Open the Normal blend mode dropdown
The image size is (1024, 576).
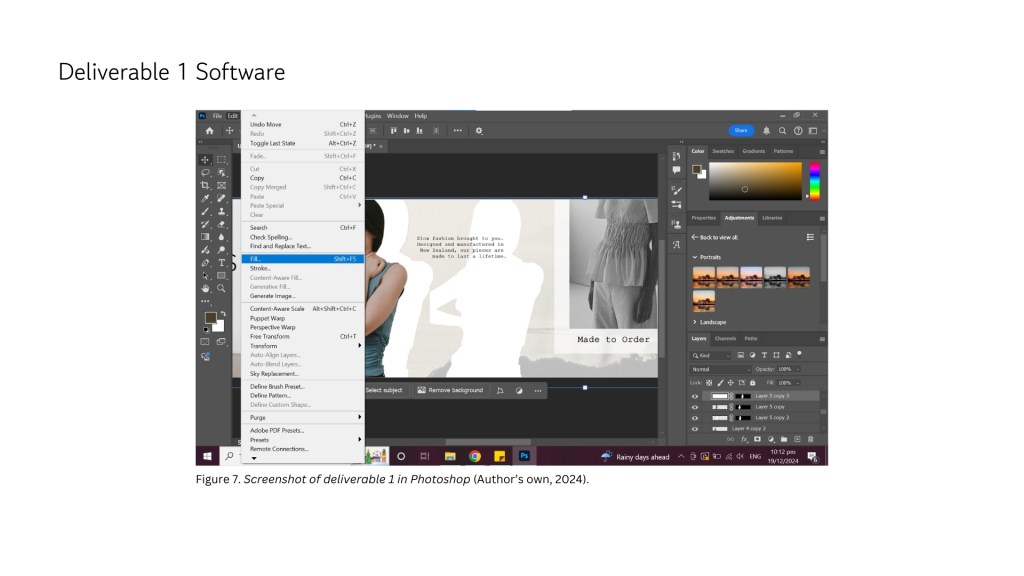pos(720,369)
